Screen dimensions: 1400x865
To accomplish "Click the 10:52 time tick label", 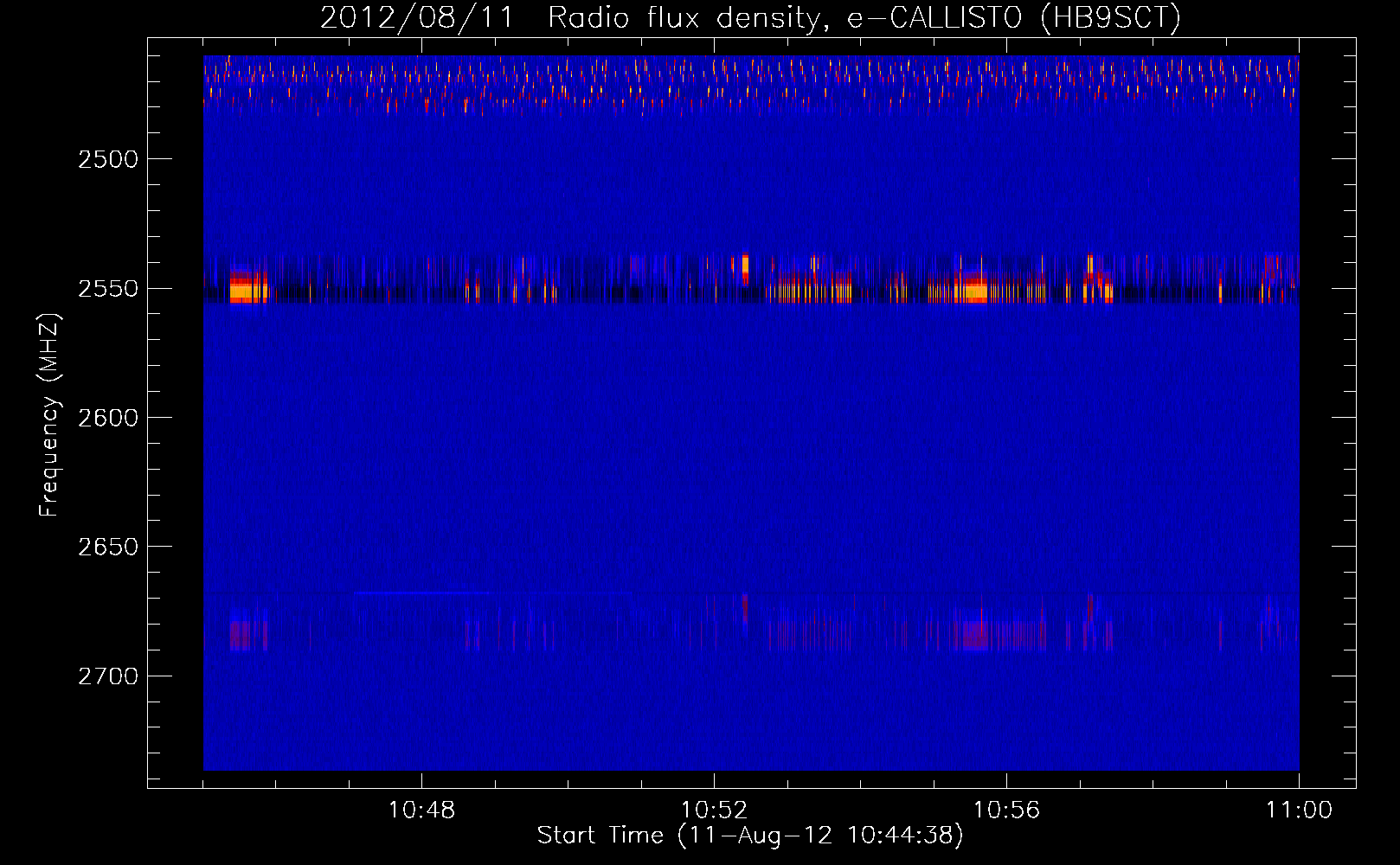I will (x=714, y=811).
